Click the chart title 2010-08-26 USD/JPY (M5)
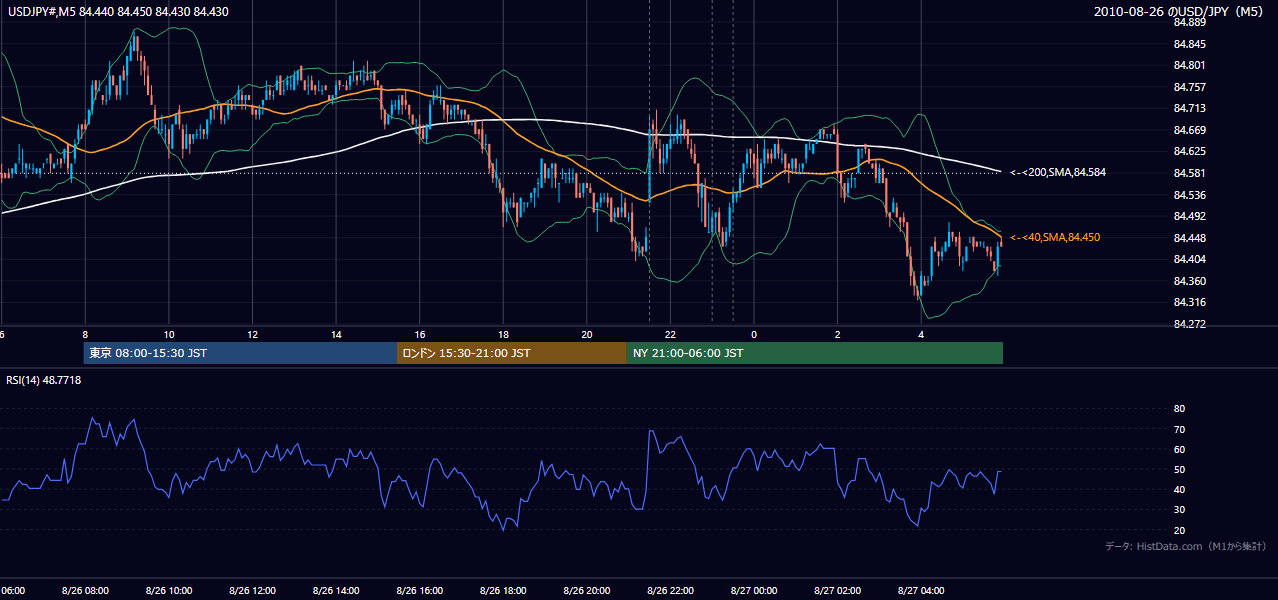This screenshot has height=600, width=1278. [1180, 12]
